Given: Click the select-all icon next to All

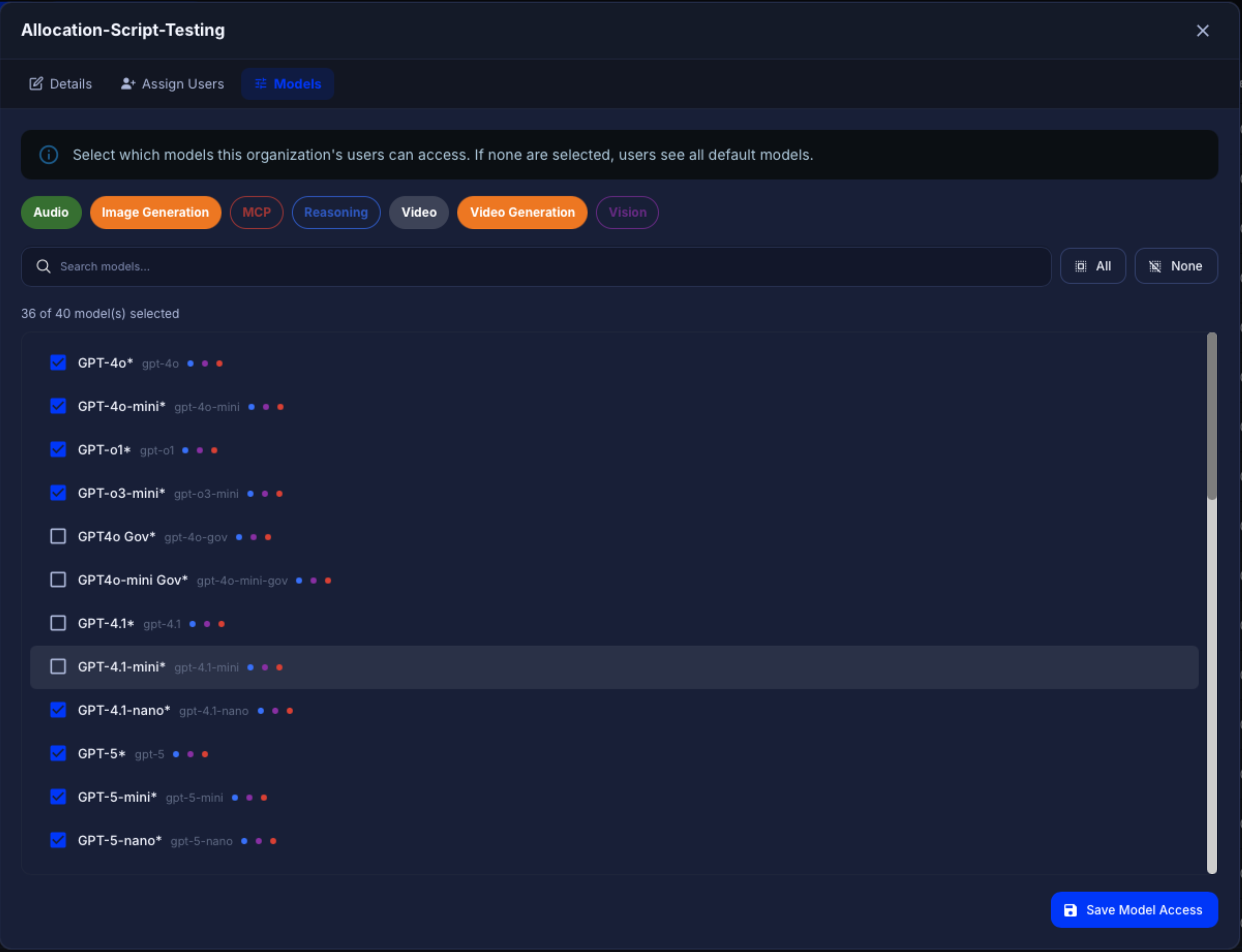Looking at the screenshot, I should tap(1081, 266).
